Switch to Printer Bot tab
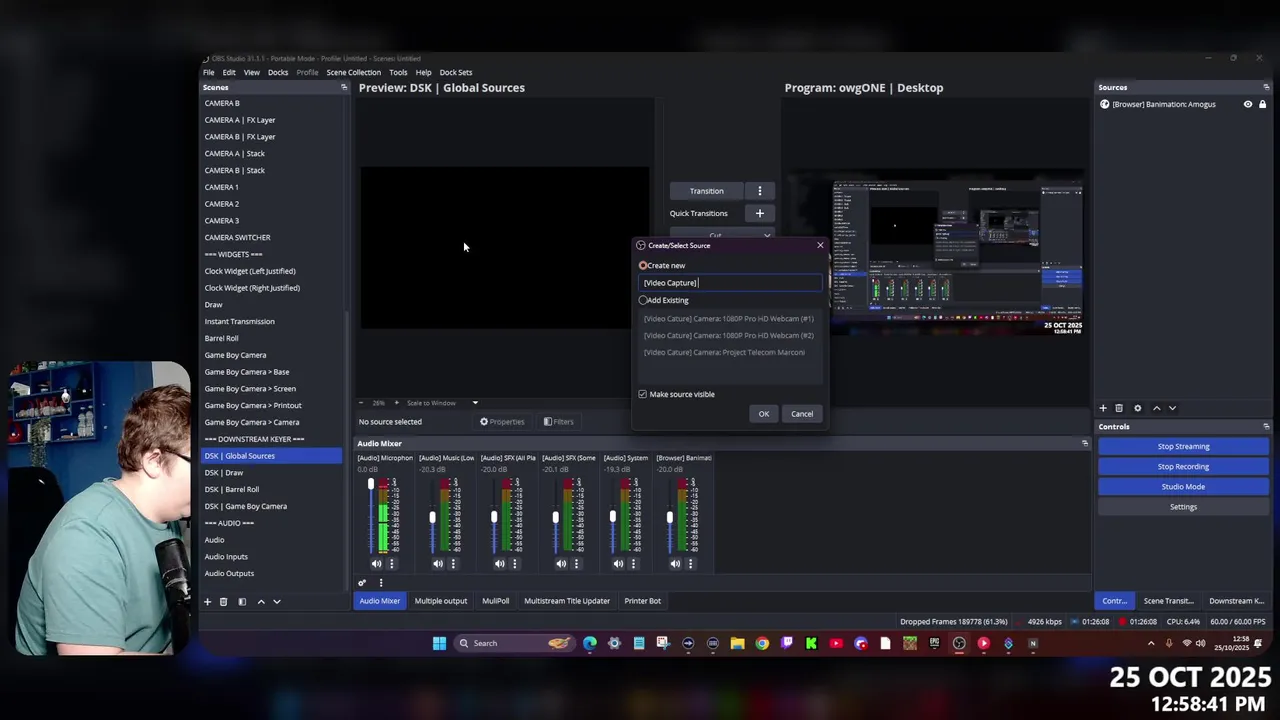 (x=643, y=601)
